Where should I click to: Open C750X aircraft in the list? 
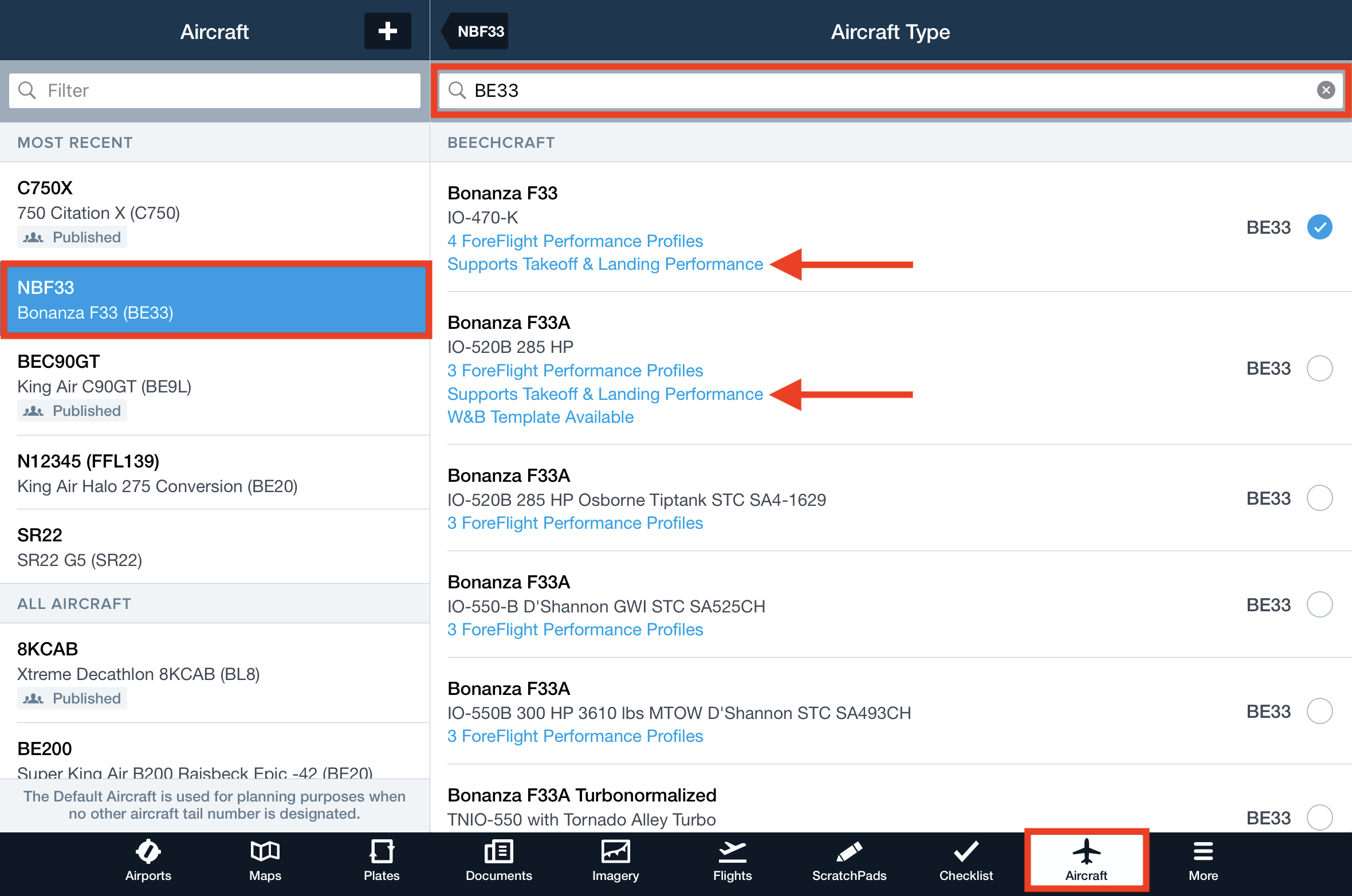(215, 211)
